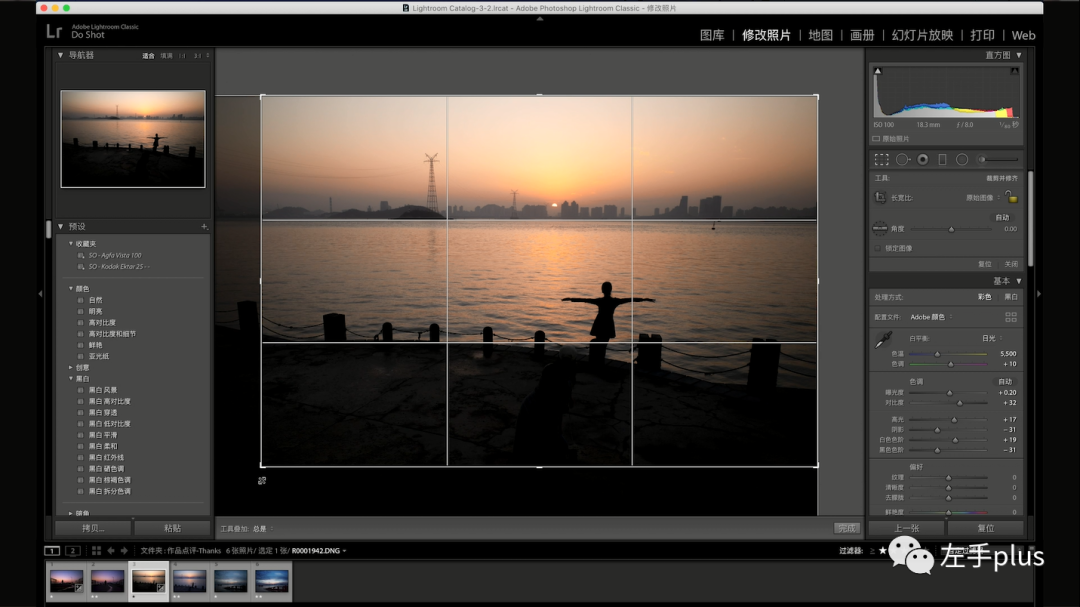Pick the white balance eyedropper tool
The image size is (1080, 607).
883,340
